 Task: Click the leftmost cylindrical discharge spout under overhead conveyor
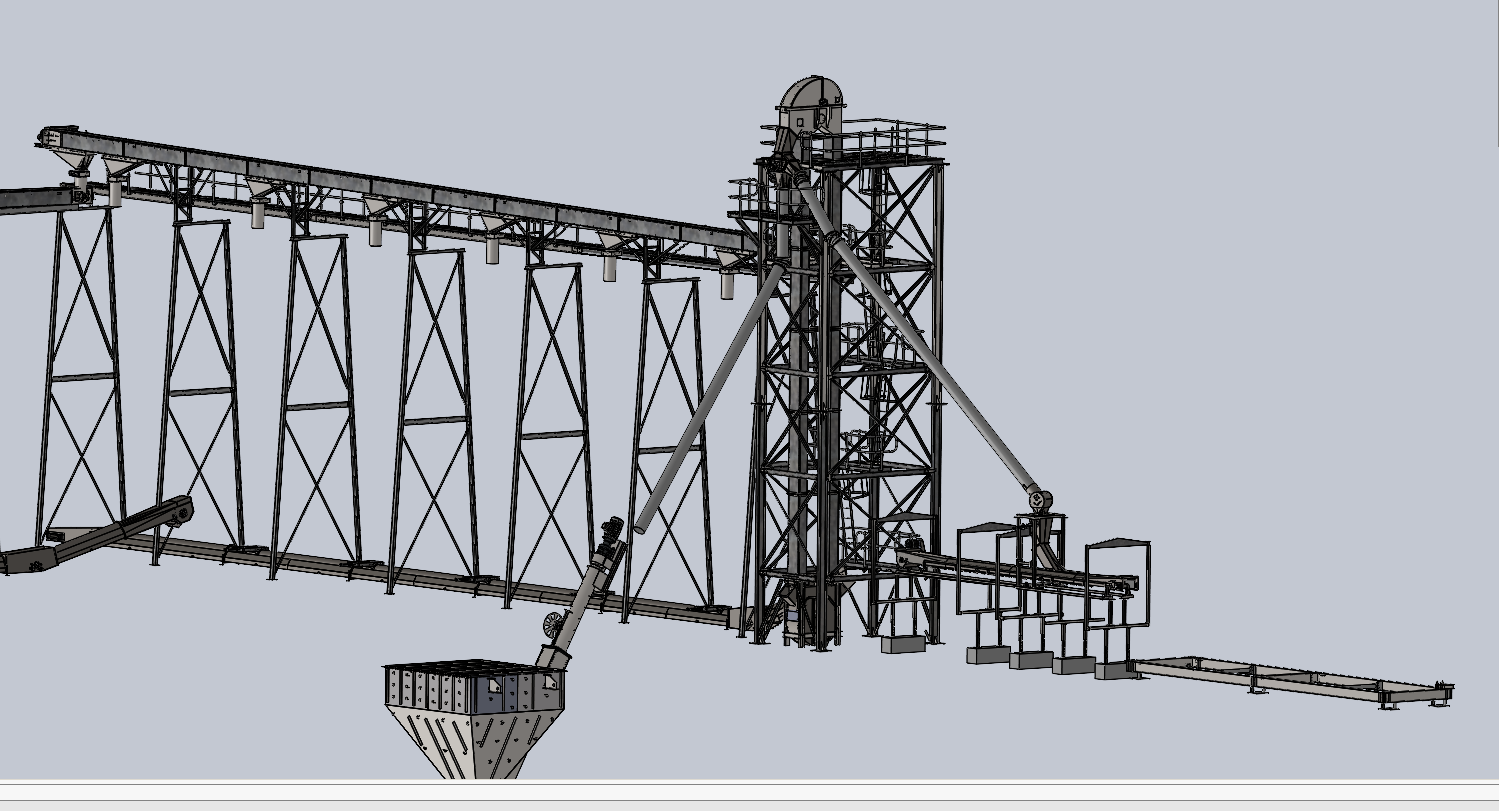click(114, 192)
